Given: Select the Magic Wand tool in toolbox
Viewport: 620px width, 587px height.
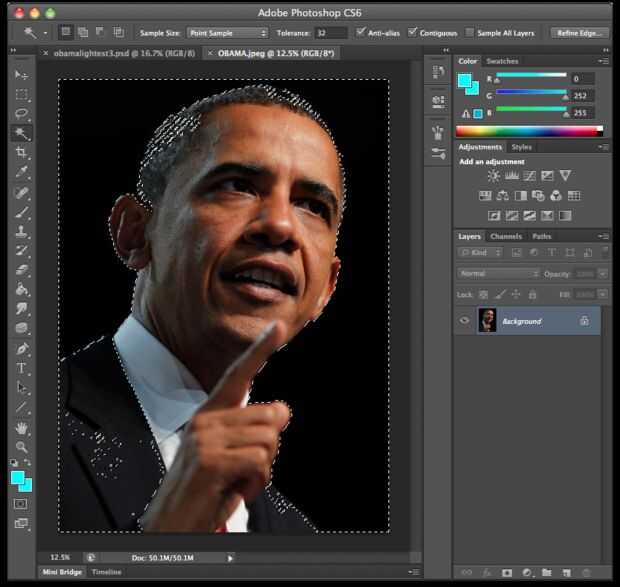Looking at the screenshot, I should pyautogui.click(x=21, y=133).
